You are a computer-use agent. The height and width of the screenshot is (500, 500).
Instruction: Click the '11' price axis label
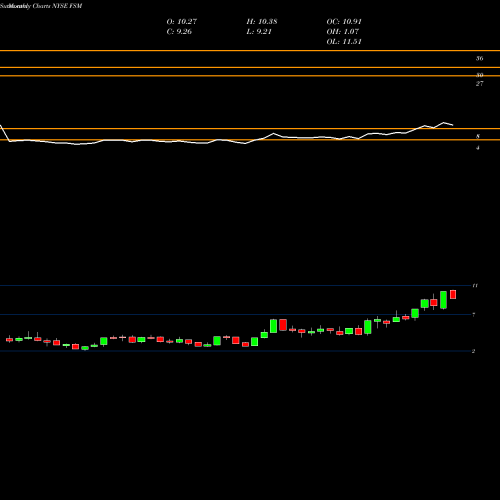pyautogui.click(x=475, y=286)
